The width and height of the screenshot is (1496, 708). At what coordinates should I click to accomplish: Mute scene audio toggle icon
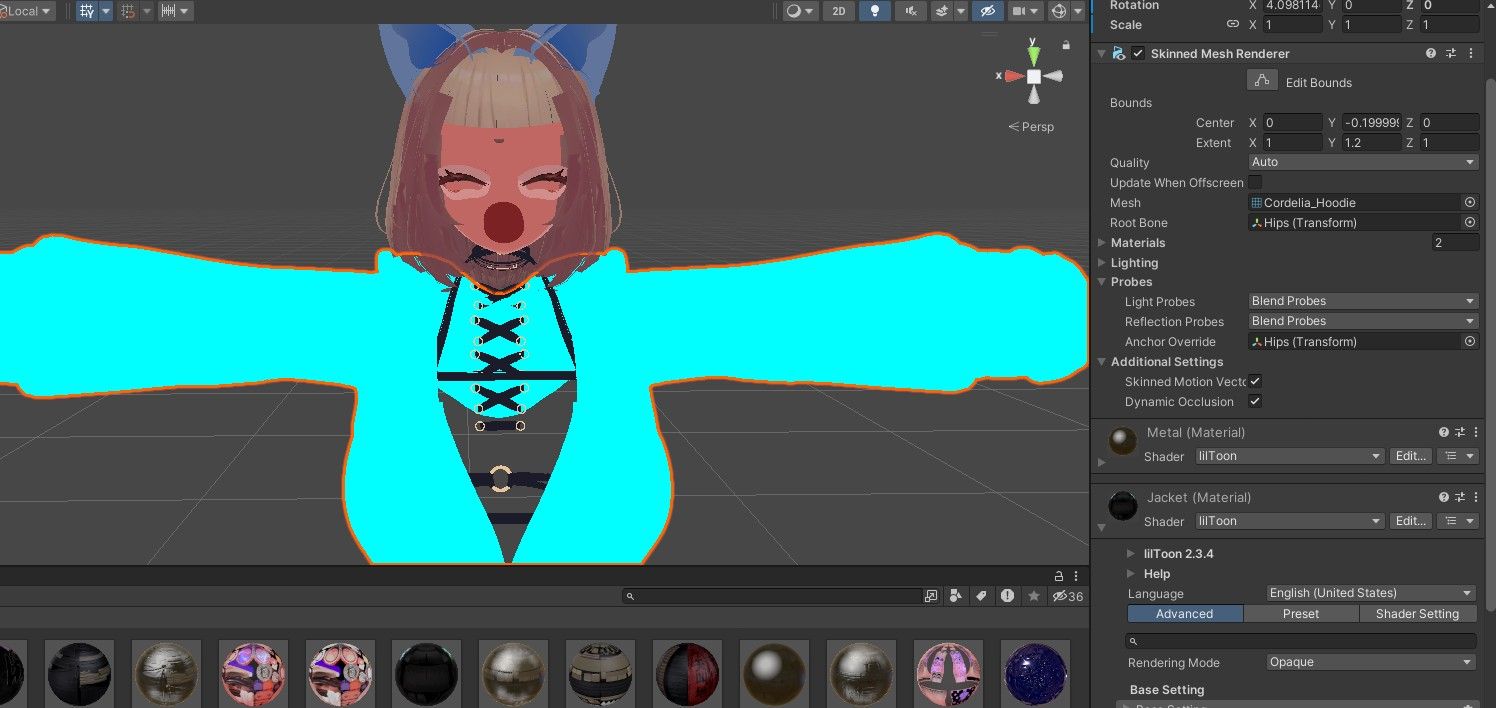tap(910, 11)
